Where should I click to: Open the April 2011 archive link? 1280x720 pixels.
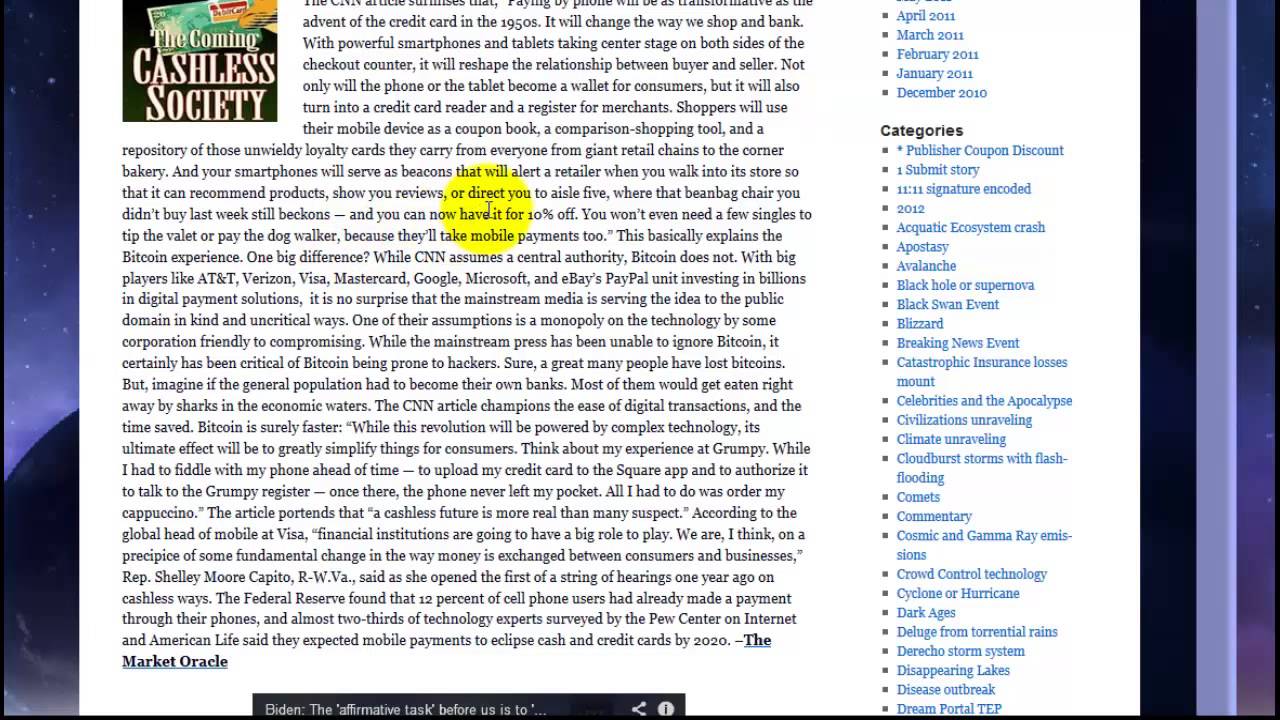925,16
